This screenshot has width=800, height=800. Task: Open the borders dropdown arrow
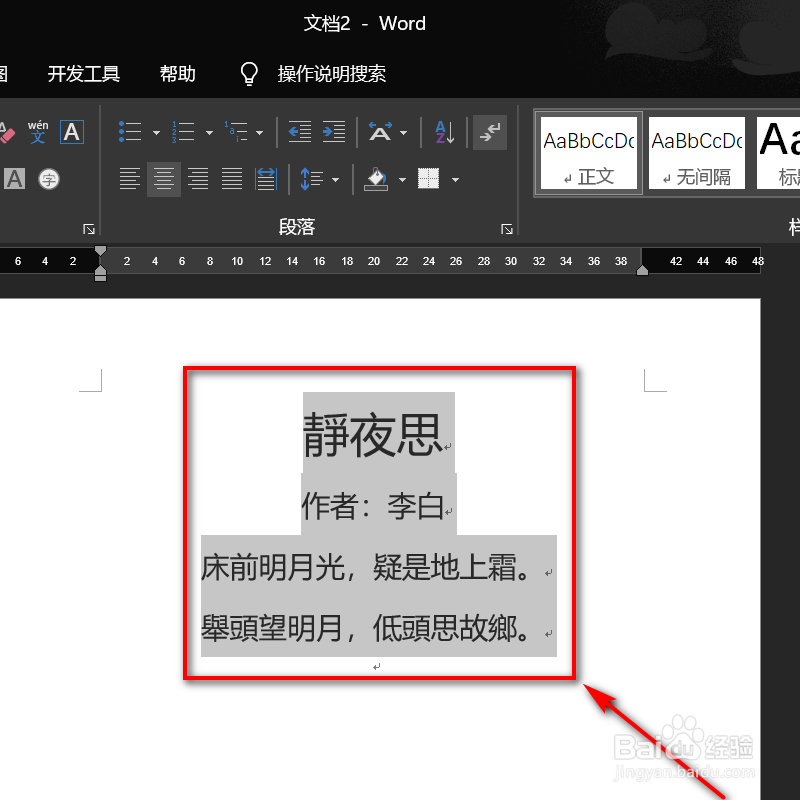tap(456, 180)
